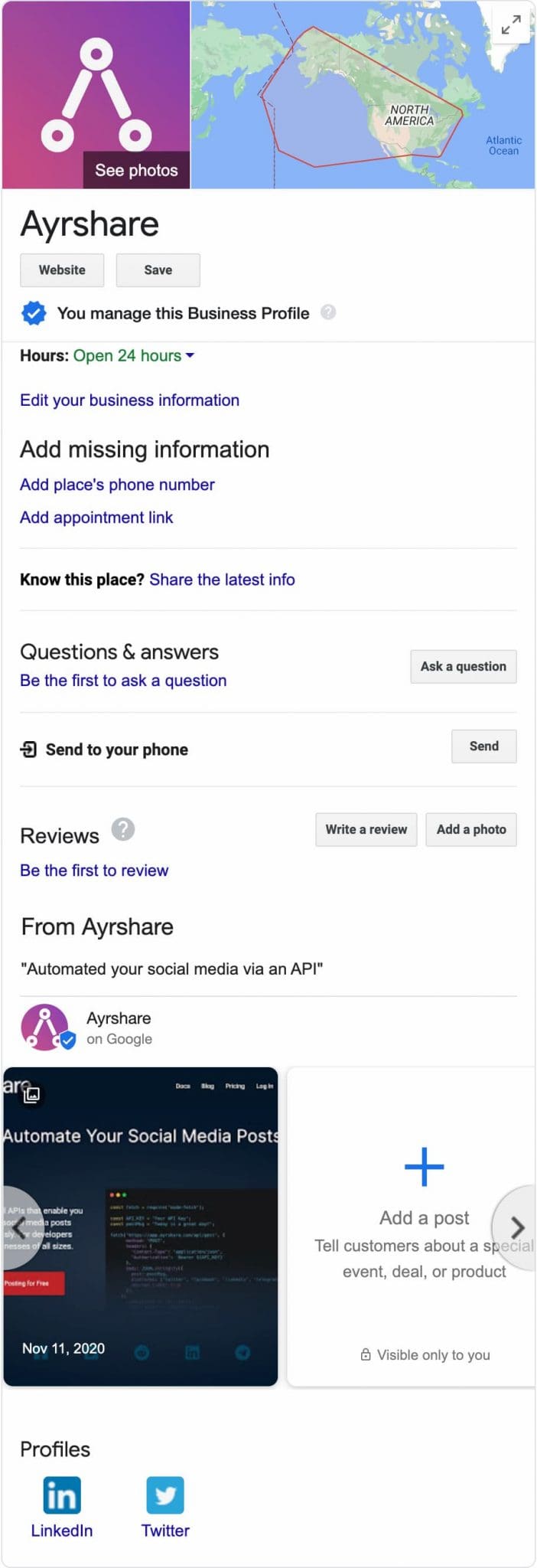Click the blue verified badge icon

(x=34, y=313)
